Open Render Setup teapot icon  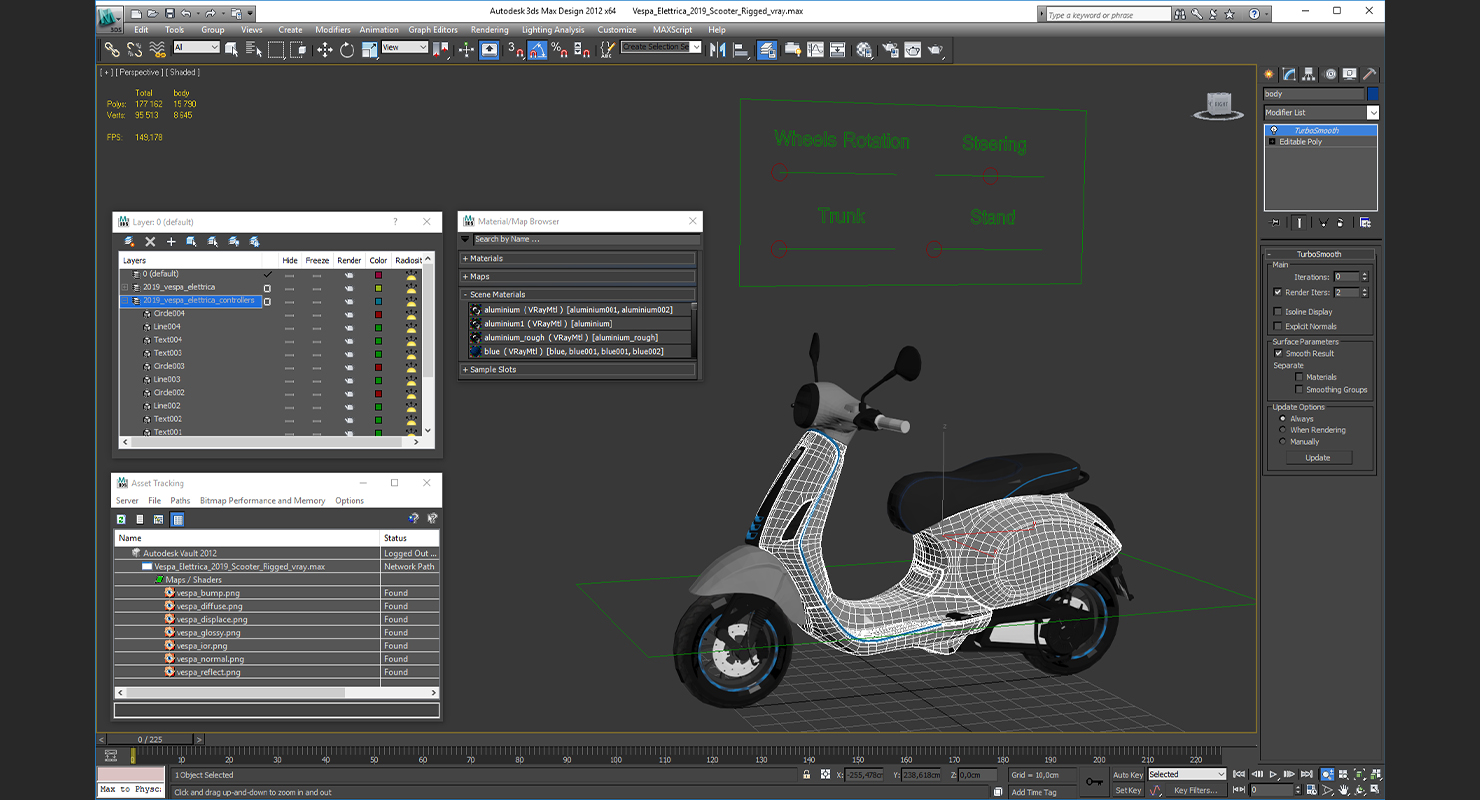[x=889, y=49]
